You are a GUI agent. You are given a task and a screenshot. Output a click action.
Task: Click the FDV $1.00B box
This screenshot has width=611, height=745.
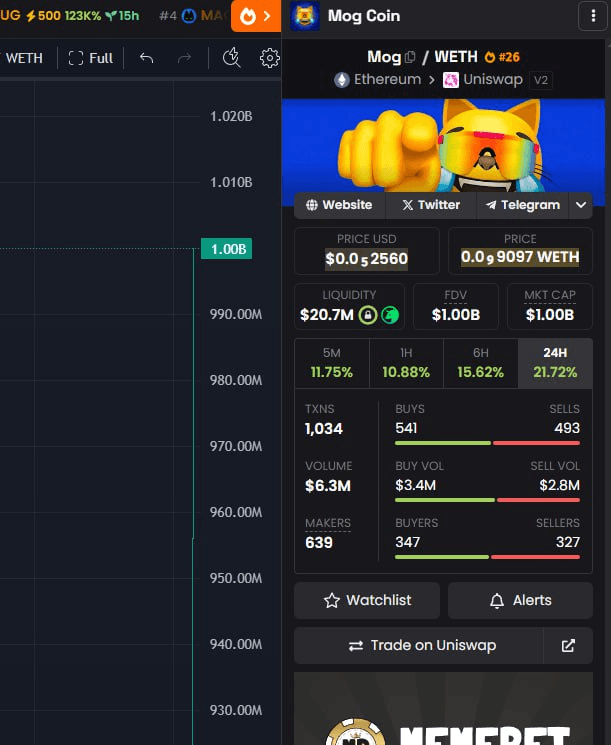[x=456, y=306]
